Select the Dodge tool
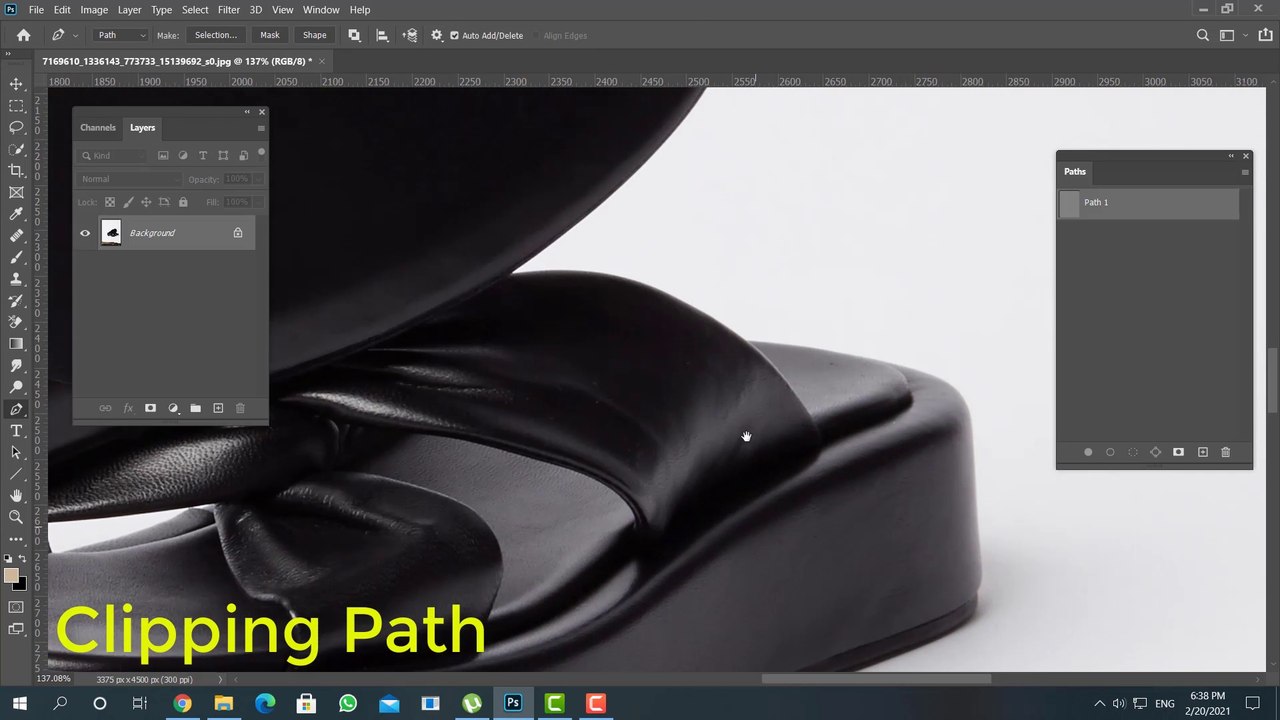Viewport: 1280px width, 720px height. pos(16,387)
